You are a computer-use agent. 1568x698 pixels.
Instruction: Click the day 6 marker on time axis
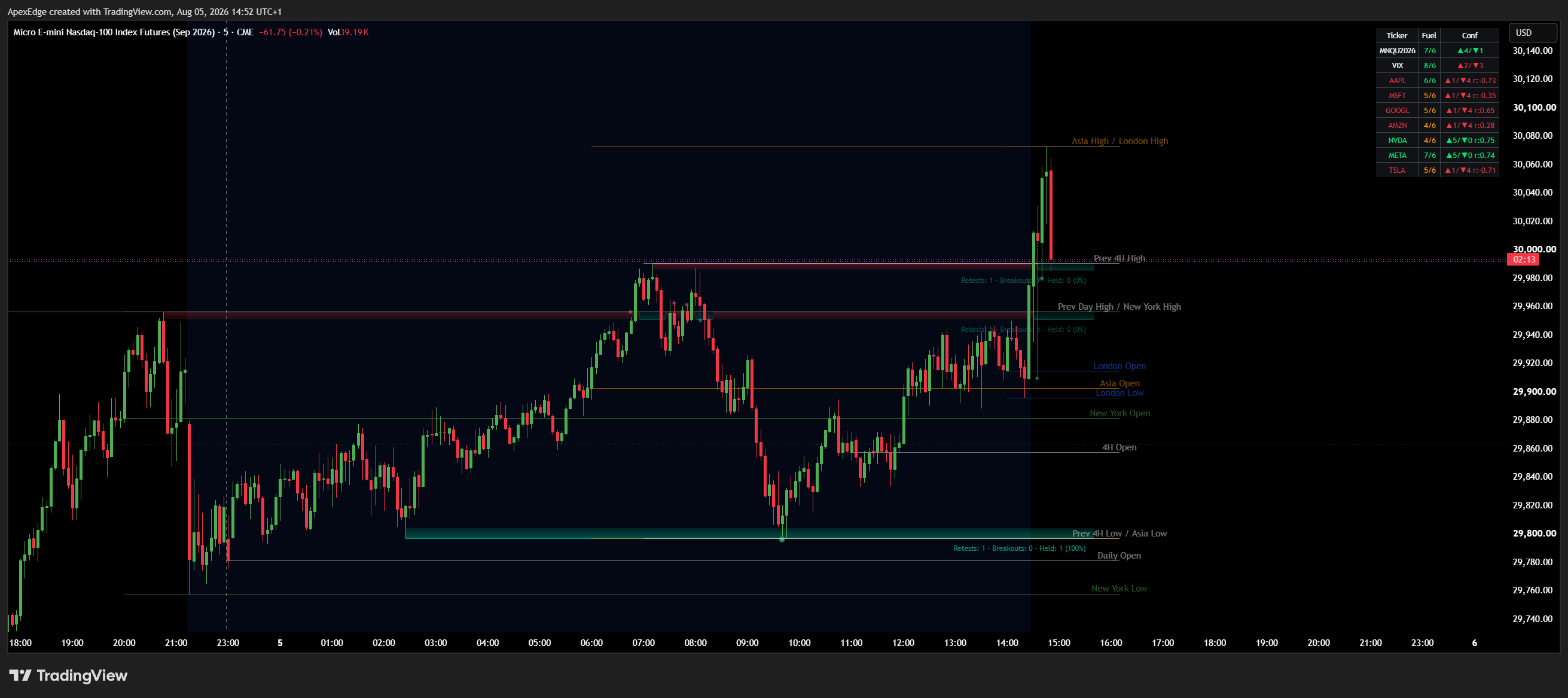point(1474,642)
